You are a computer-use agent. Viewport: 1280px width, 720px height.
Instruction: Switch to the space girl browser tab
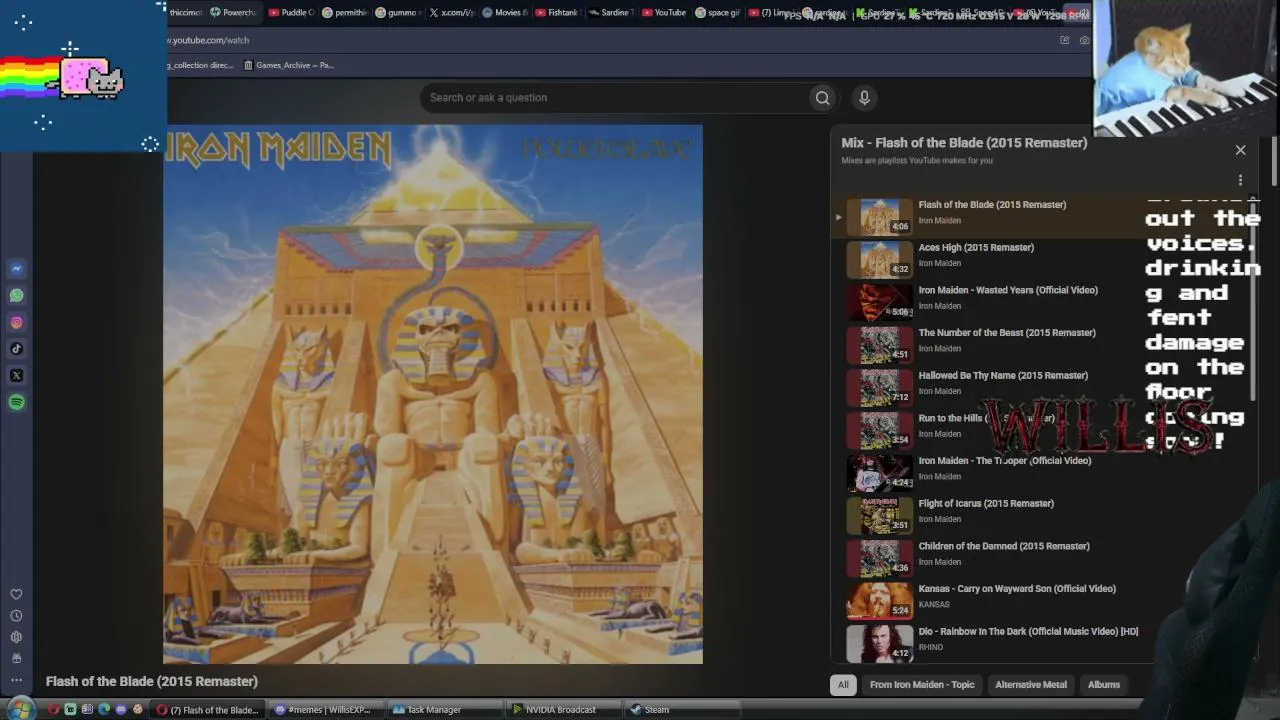tap(718, 13)
